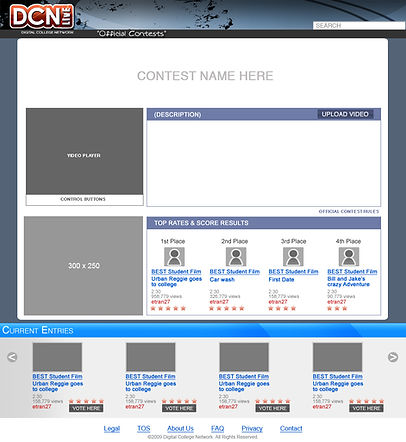
Task: Click the '(DESCRIPTION)' panel header
Action: tap(177, 114)
